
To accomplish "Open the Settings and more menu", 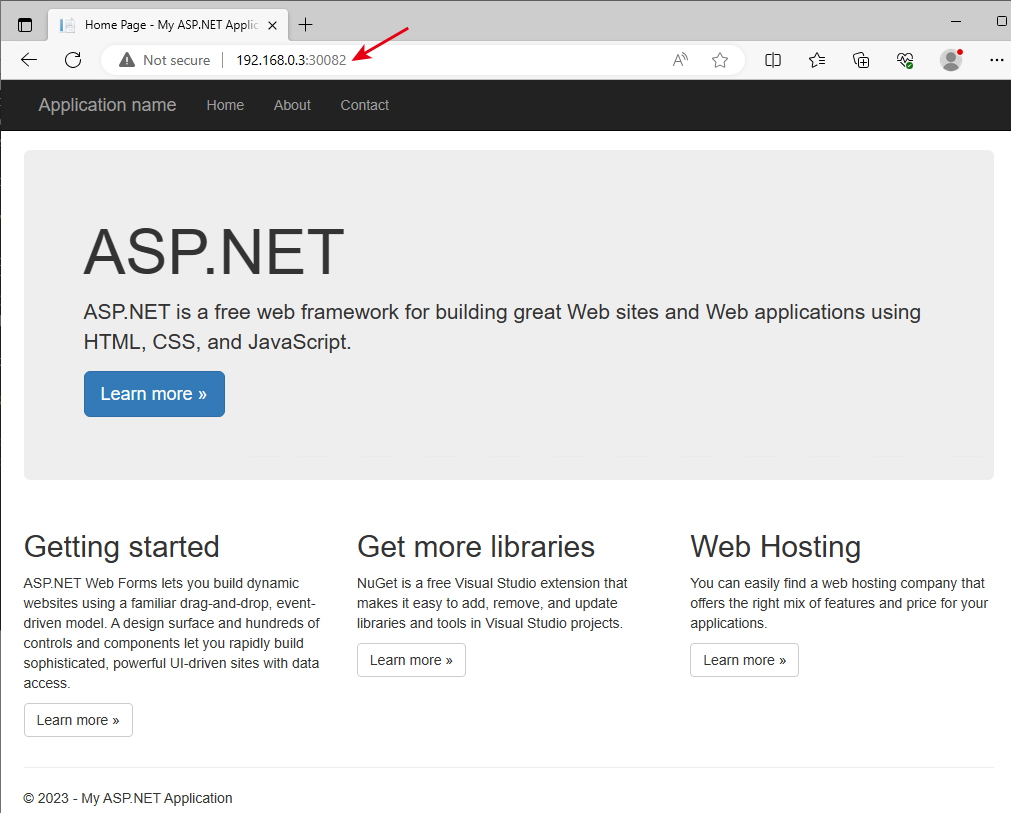I will pyautogui.click(x=996, y=60).
